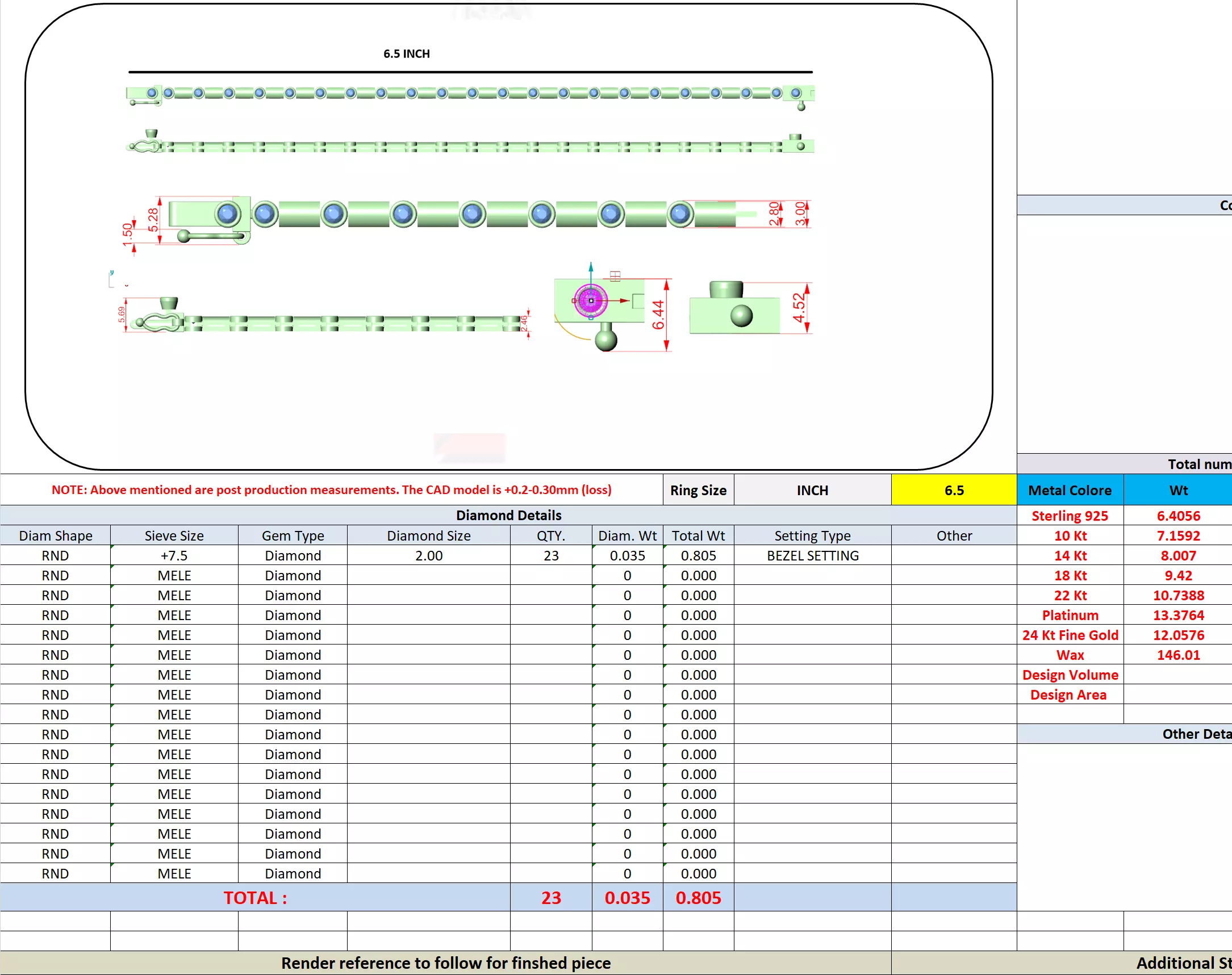Click the Sieve Size column header

(x=174, y=535)
